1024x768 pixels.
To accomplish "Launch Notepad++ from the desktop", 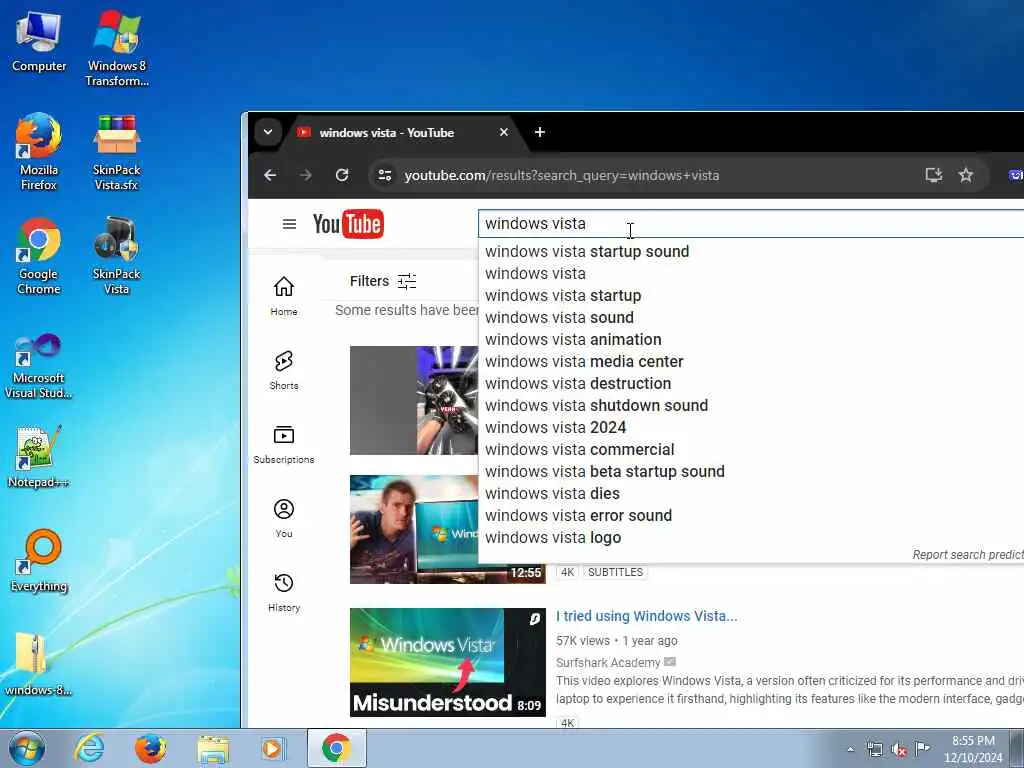I will (38, 457).
